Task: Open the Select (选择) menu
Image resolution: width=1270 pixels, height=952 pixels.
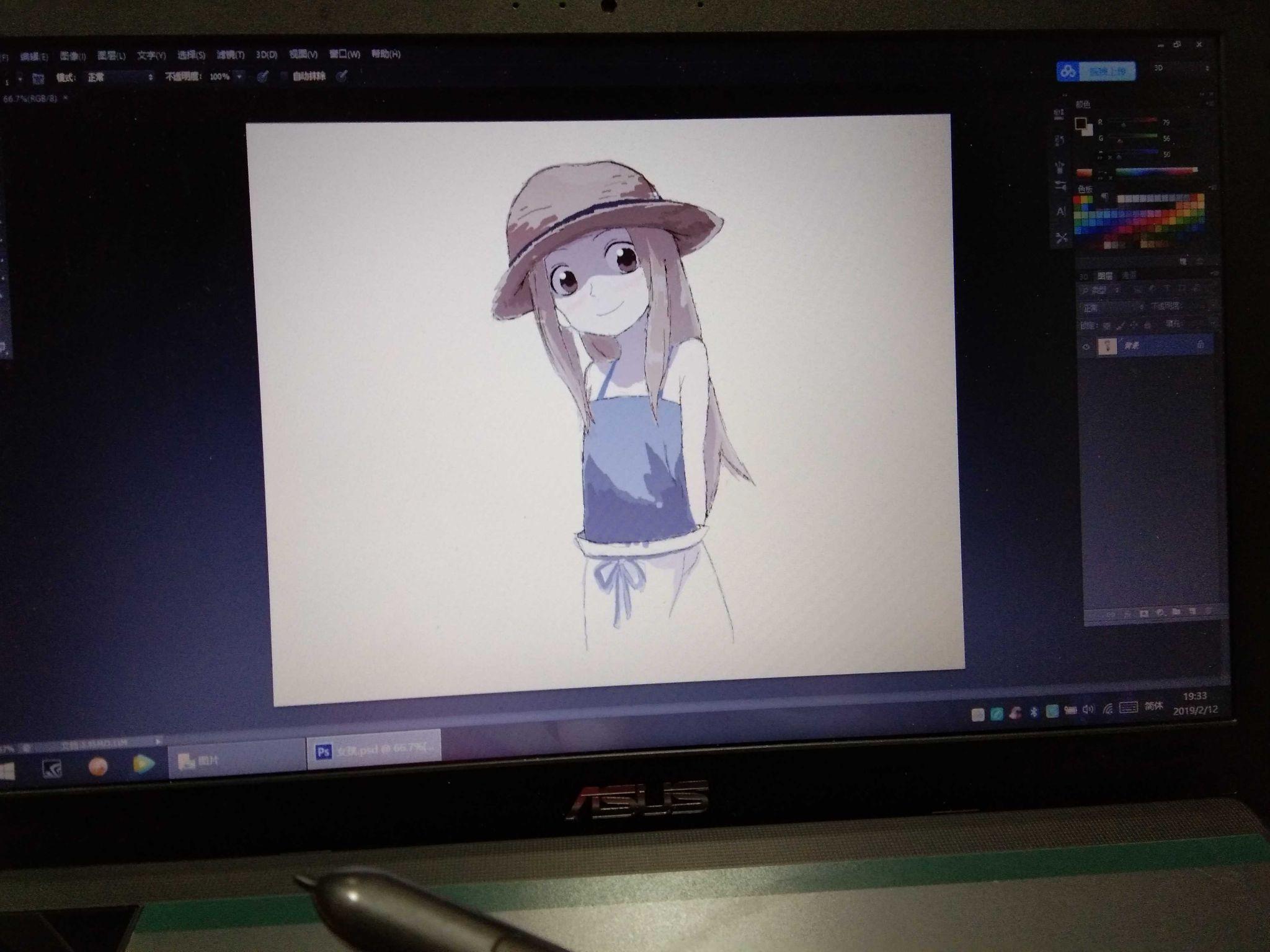Action: 191,55
